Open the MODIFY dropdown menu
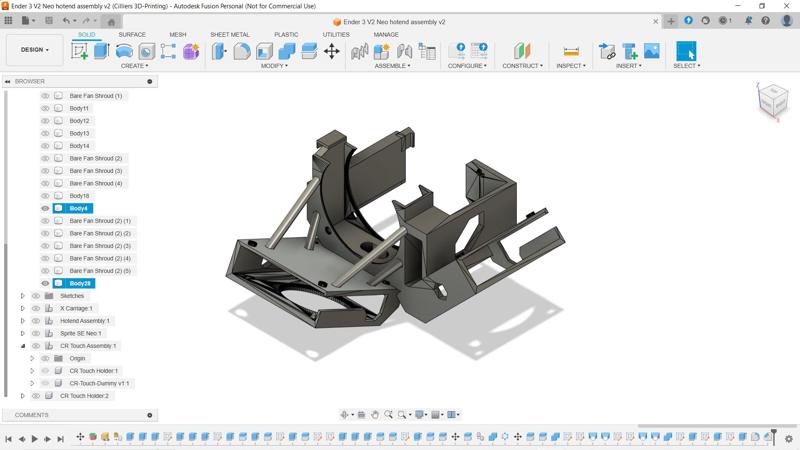Image resolution: width=800 pixels, height=450 pixels. coord(274,66)
